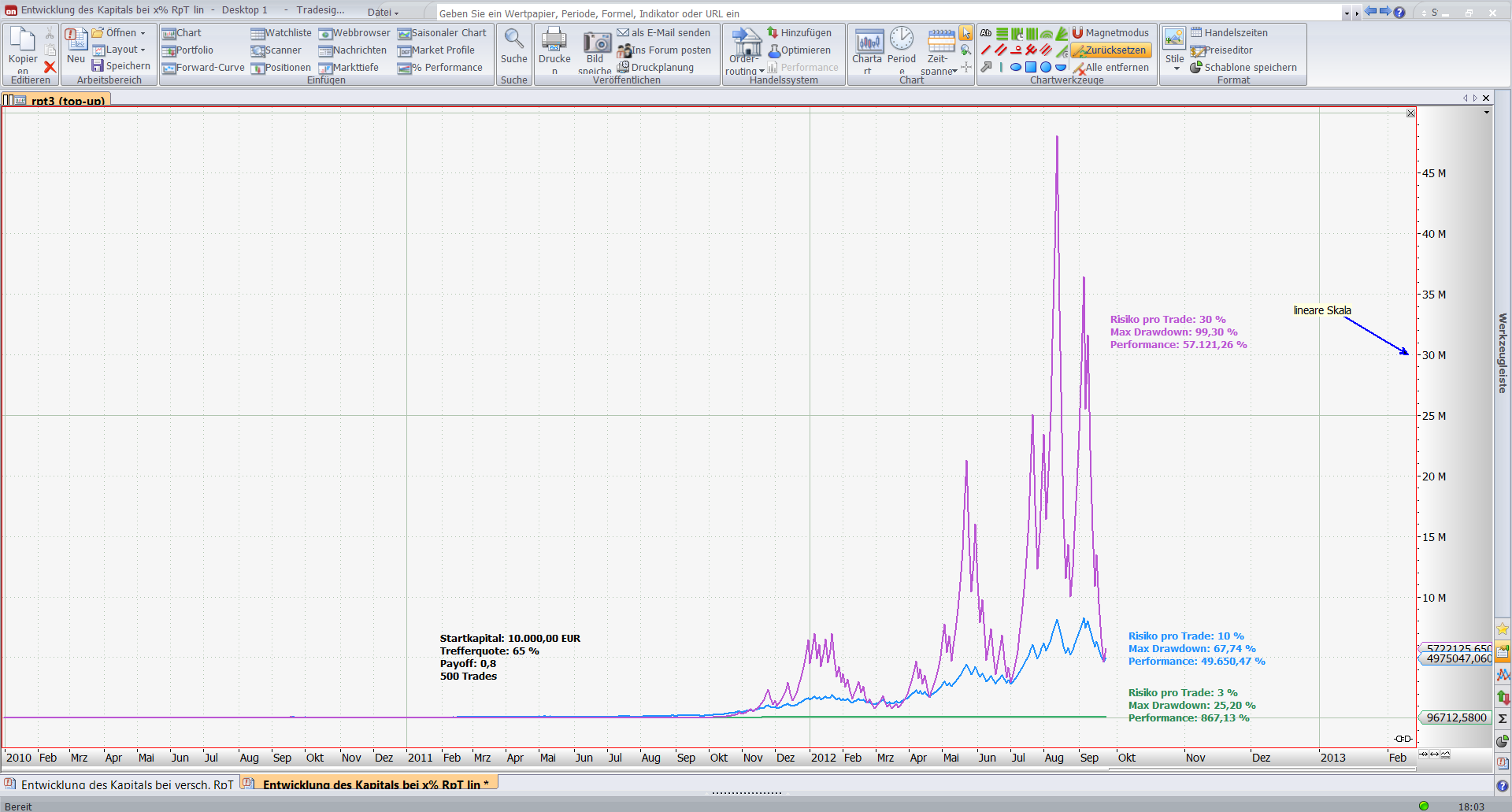1512x812 pixels.
Task: Toggle Magnetmodus on
Action: (x=1110, y=33)
